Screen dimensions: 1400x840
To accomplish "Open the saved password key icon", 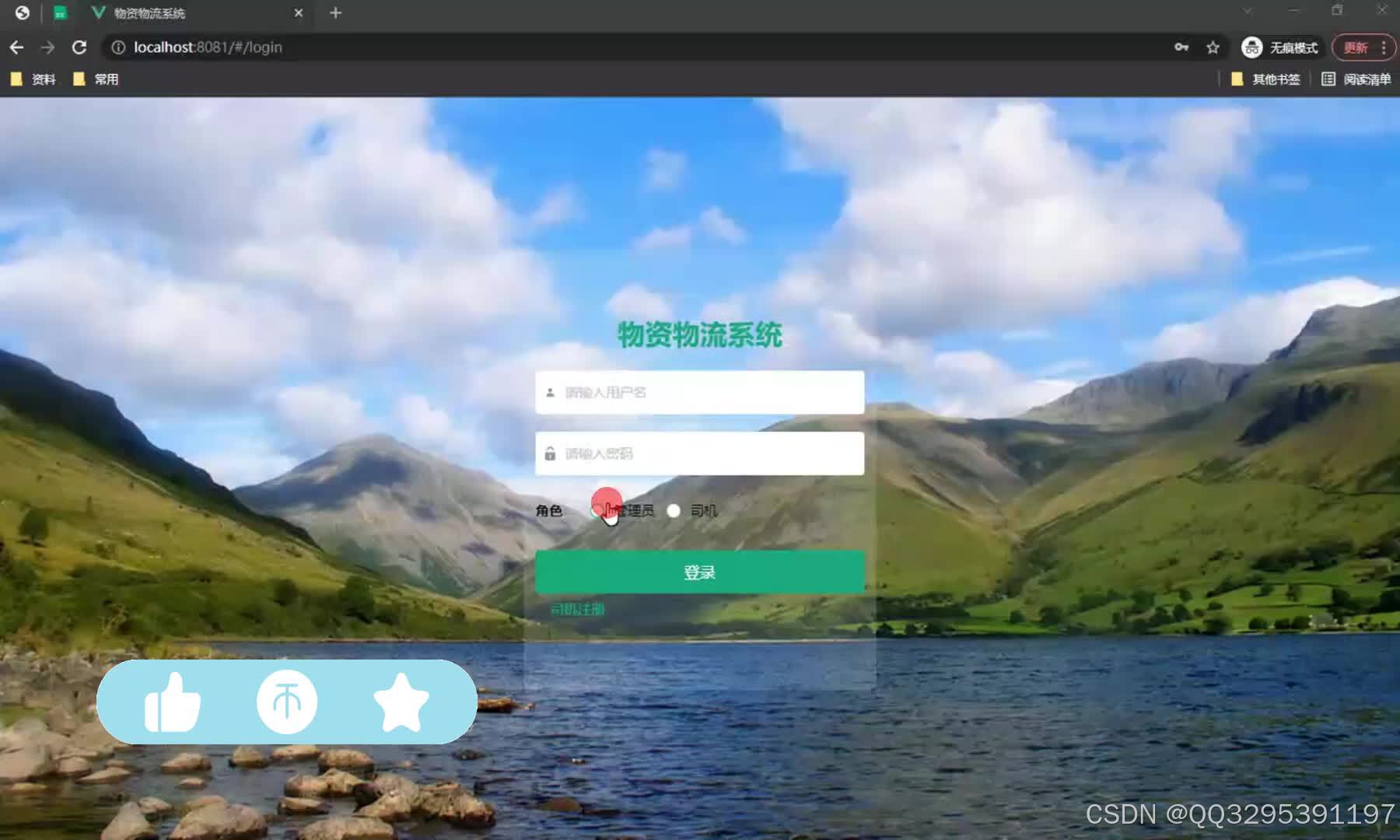I will [1181, 47].
